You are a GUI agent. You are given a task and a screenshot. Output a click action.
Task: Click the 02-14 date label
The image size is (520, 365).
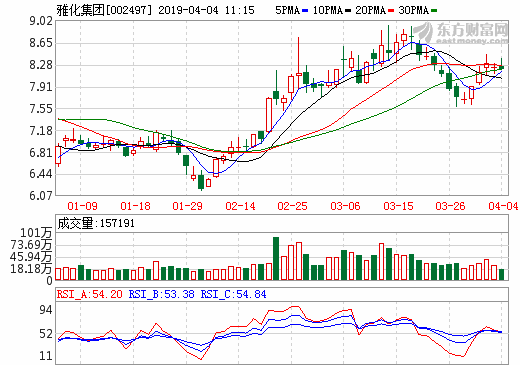240,206
